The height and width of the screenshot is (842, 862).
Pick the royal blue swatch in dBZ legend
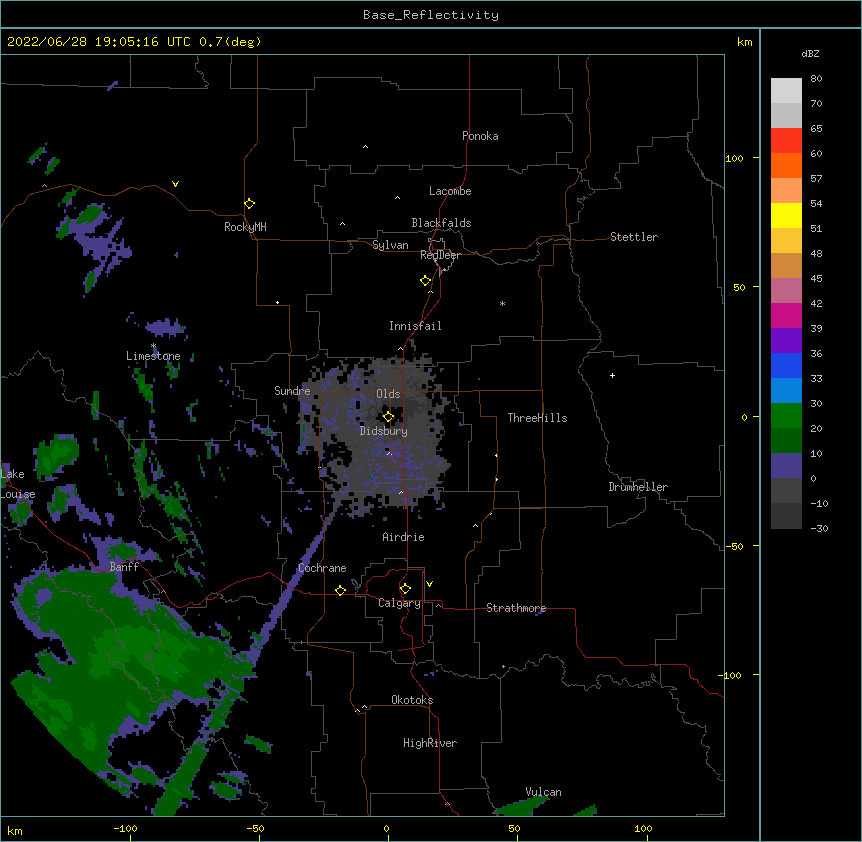(786, 365)
